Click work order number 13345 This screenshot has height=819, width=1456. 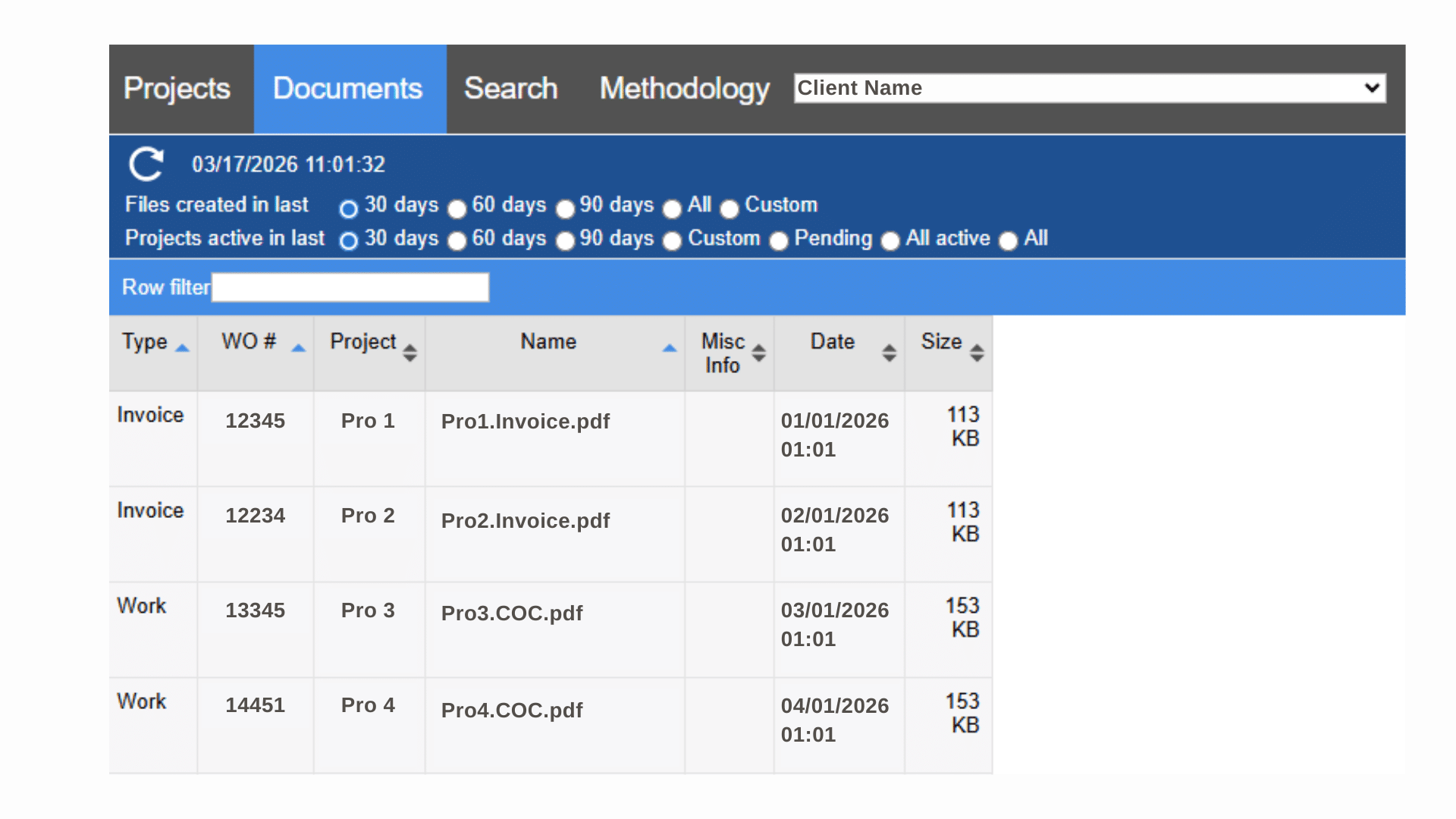point(255,610)
